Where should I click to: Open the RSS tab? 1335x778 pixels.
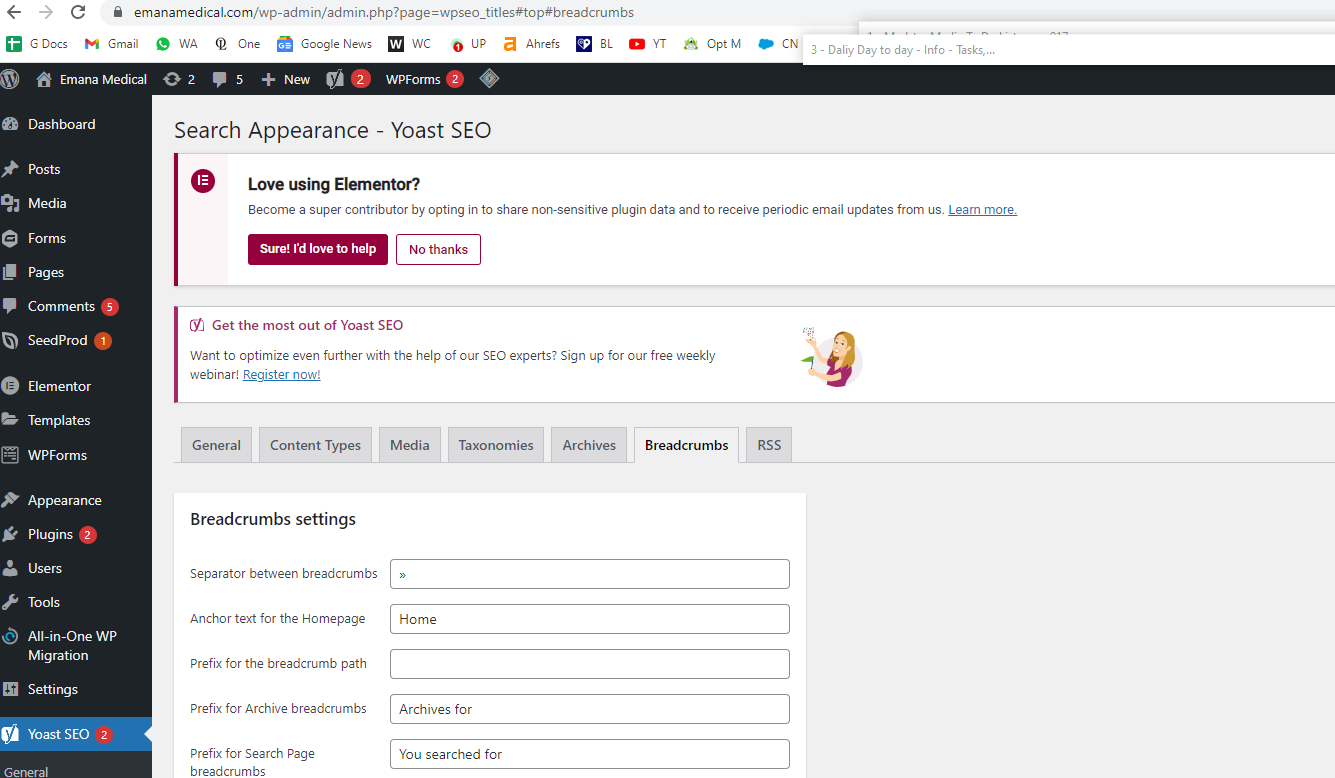point(769,445)
